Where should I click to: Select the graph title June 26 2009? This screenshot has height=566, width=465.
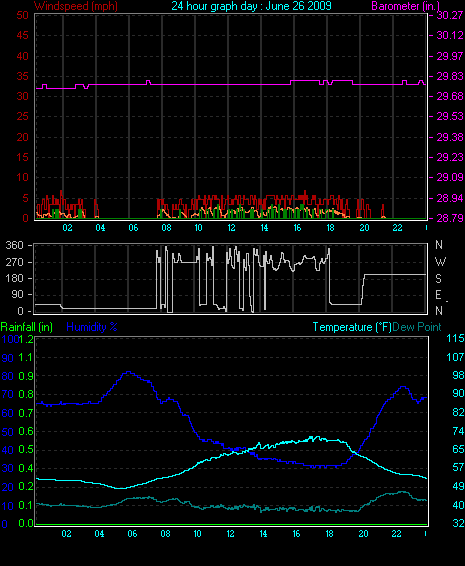click(x=251, y=6)
